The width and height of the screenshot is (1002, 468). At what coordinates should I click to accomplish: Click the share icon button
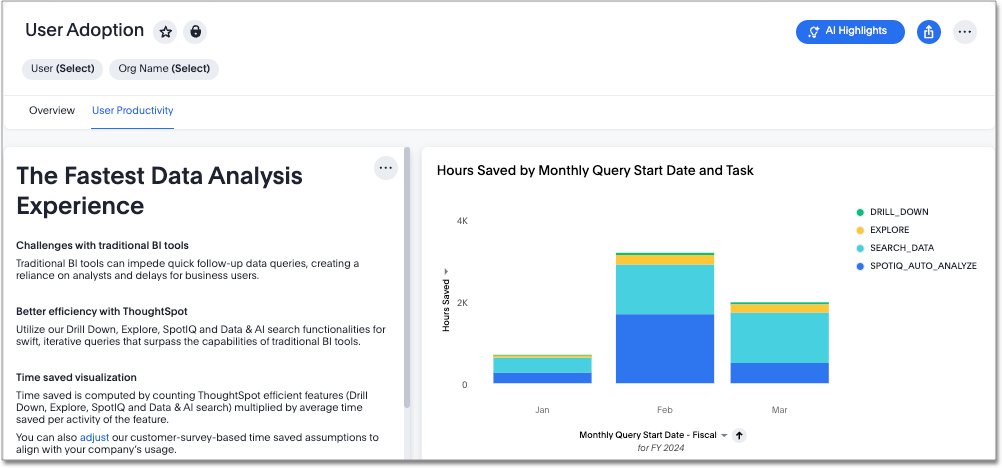[x=929, y=32]
